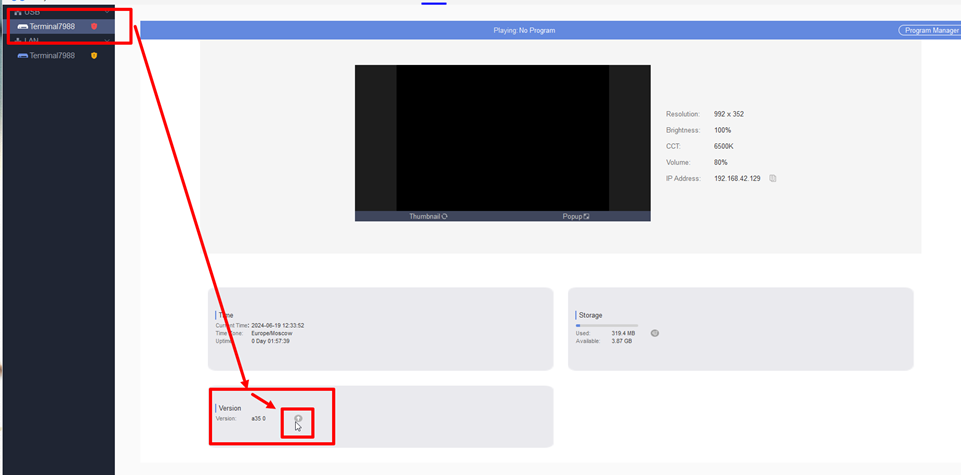The image size is (961, 475).
Task: Click the Volume 80% value
Action: click(720, 162)
